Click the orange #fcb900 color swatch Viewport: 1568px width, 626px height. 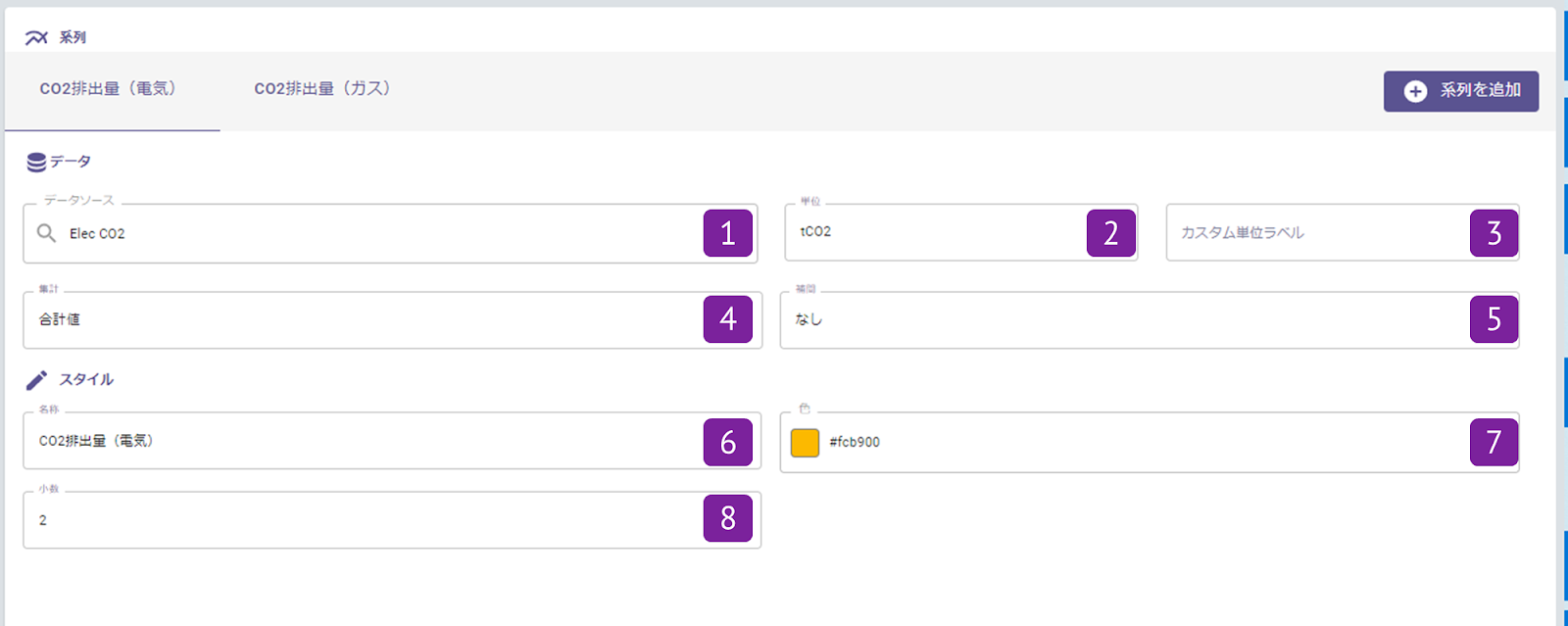[805, 443]
